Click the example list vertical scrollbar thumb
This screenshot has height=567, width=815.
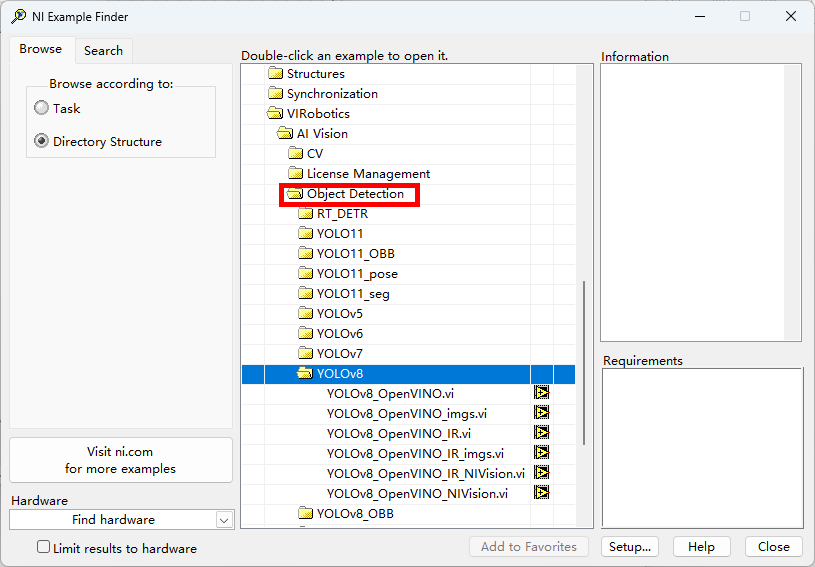pos(584,362)
